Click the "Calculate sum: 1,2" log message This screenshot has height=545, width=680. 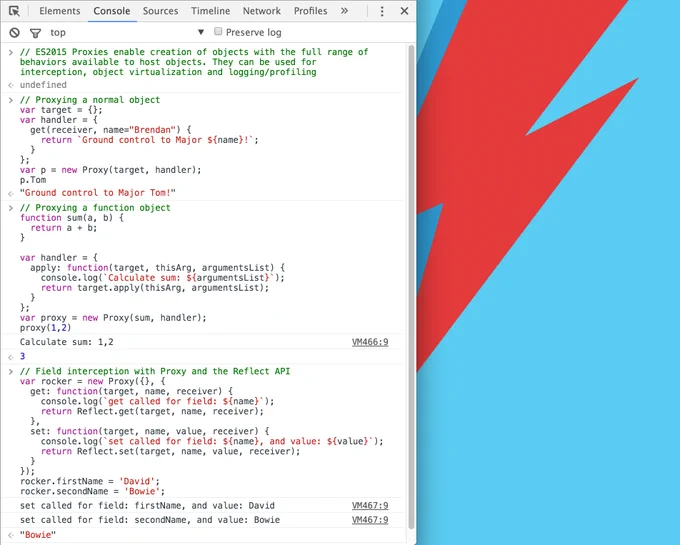(66, 342)
